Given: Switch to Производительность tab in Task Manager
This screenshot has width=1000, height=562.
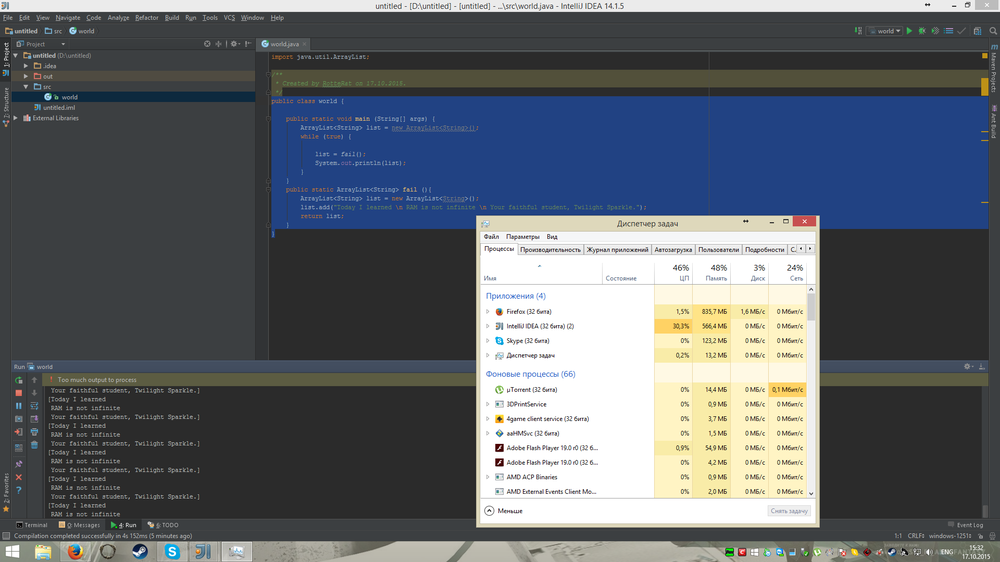Looking at the screenshot, I should [550, 249].
